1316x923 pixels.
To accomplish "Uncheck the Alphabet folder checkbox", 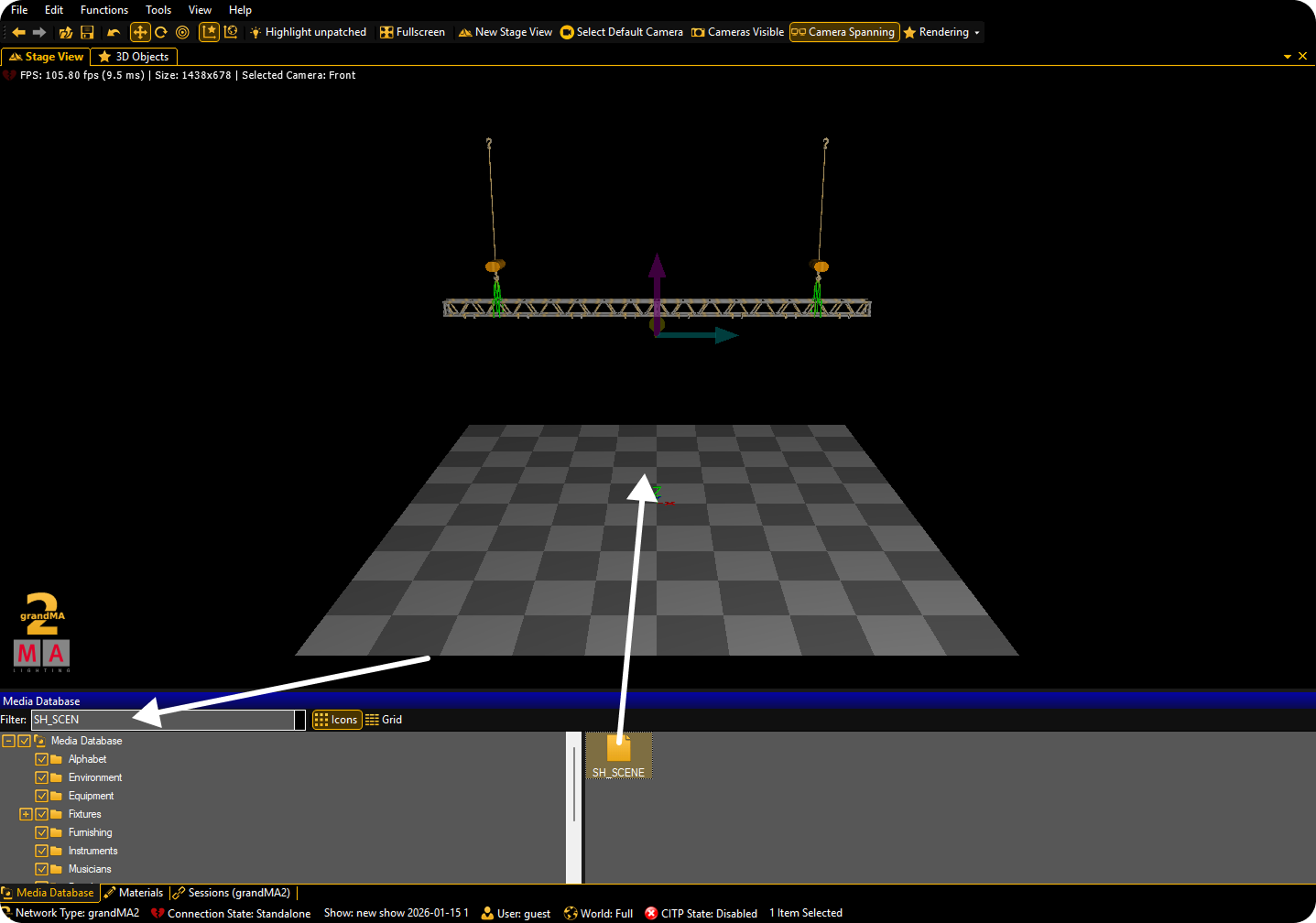I will (41, 759).
